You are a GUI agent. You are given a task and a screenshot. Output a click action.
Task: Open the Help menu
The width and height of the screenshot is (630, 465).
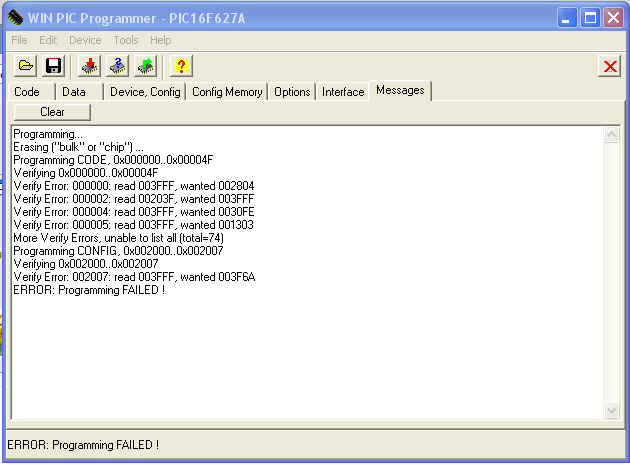click(x=160, y=40)
